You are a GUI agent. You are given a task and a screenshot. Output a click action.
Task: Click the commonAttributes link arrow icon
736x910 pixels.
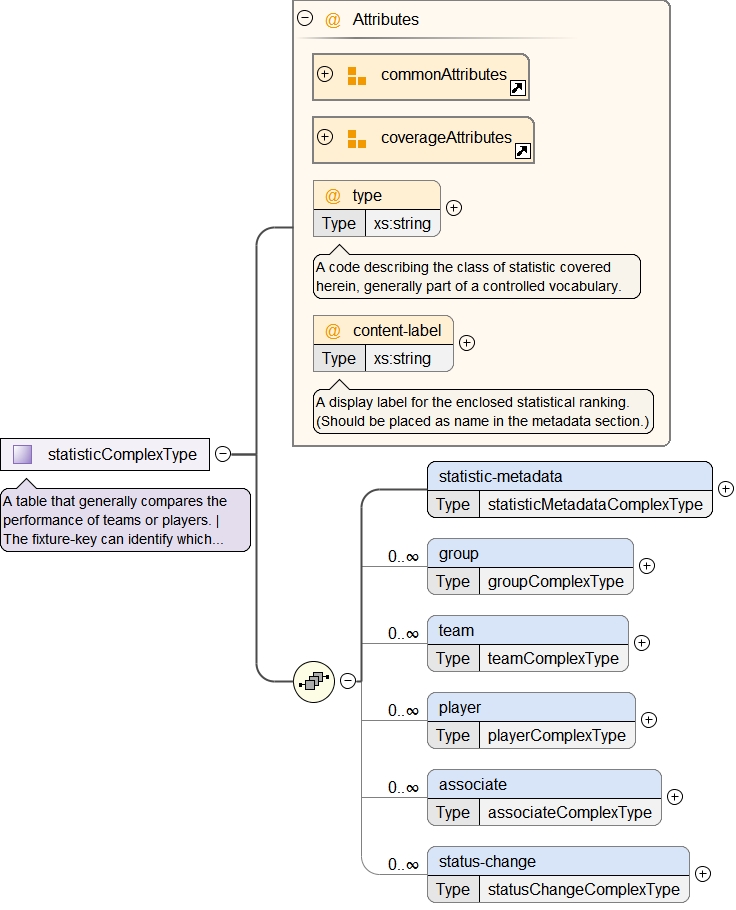[517, 88]
